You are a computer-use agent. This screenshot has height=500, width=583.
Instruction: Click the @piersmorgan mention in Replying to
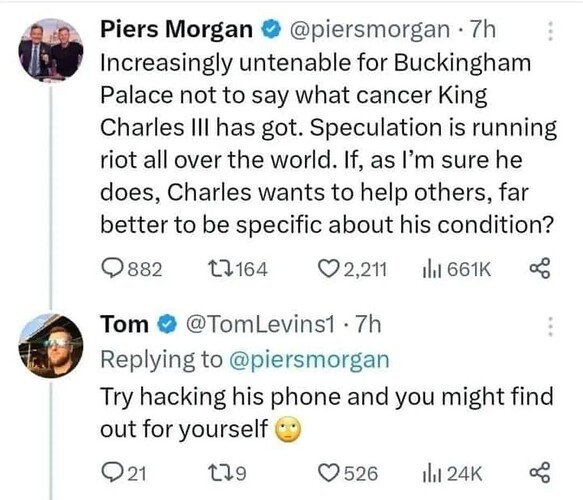click(x=309, y=359)
